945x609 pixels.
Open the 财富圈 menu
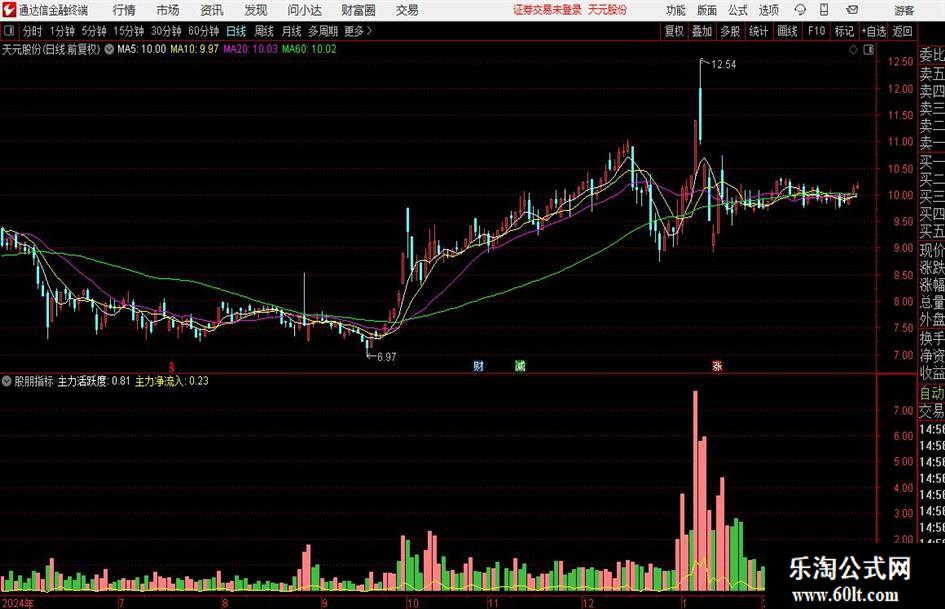[x=358, y=10]
